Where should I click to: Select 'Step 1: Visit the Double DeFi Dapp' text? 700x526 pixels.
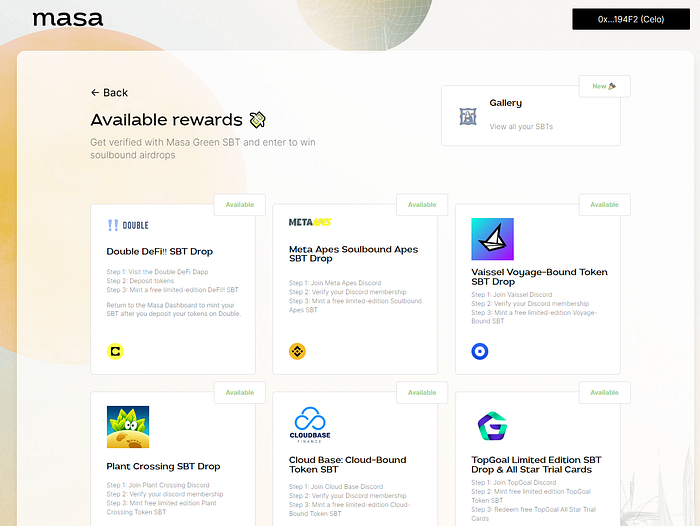click(x=157, y=271)
